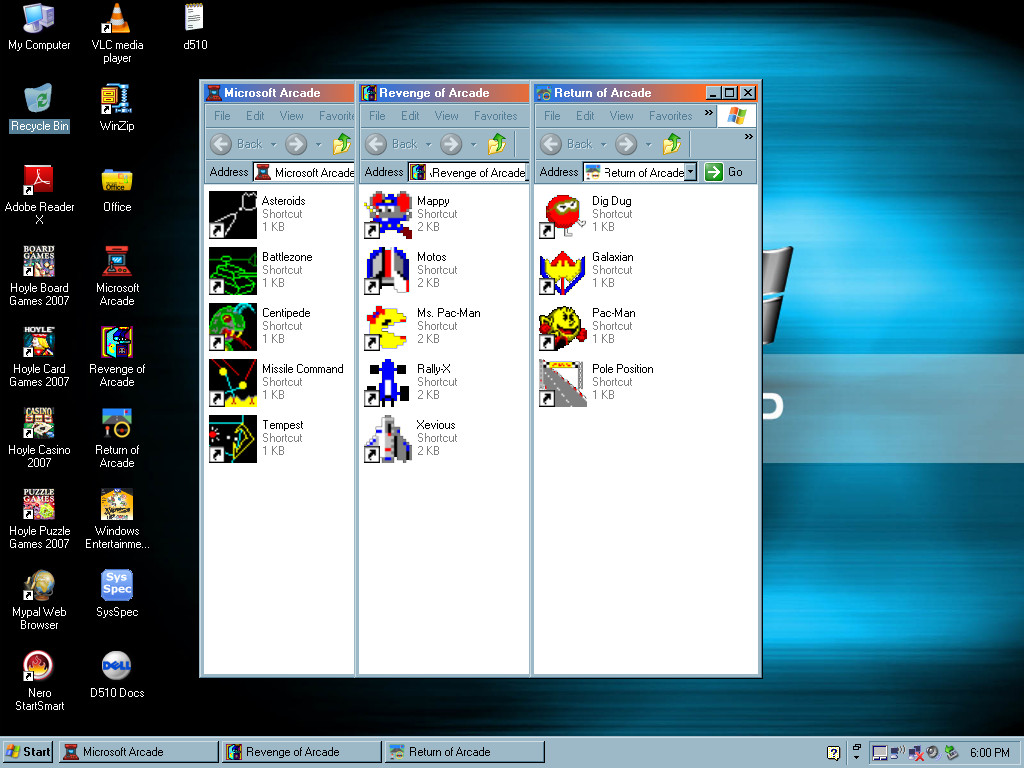Select the Nero StartSmart desktop icon
This screenshot has height=768, width=1024.
(x=39, y=680)
